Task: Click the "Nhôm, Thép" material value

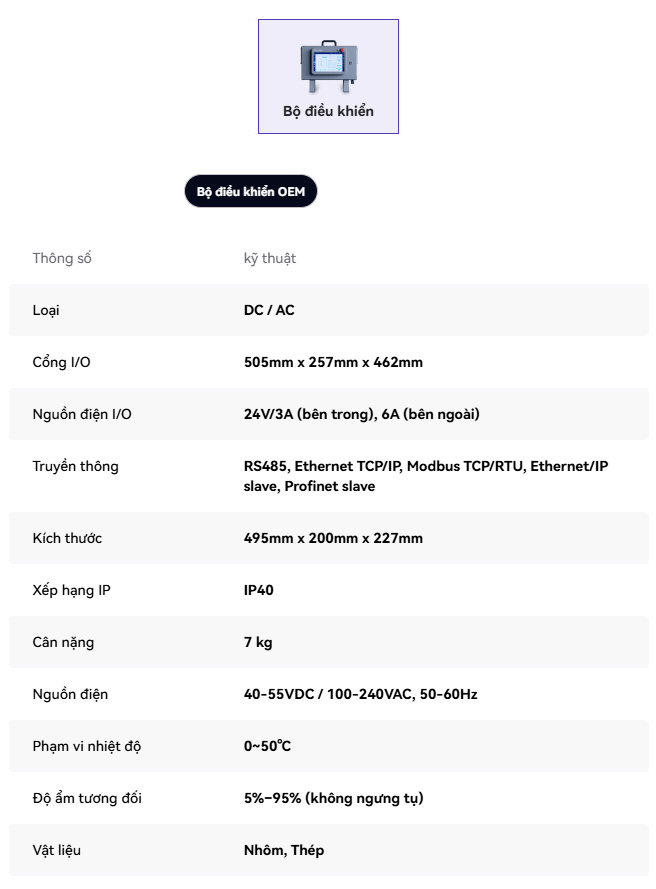Action: pyautogui.click(x=284, y=850)
